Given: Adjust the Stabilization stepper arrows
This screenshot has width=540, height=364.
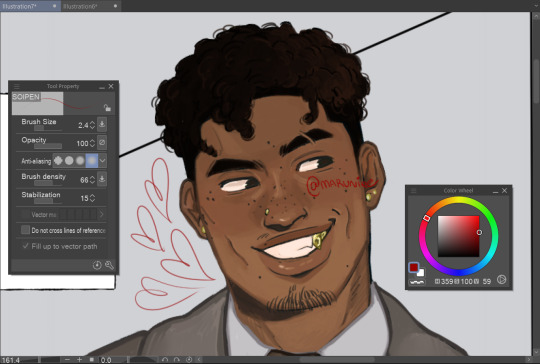Looking at the screenshot, I should coord(92,198).
